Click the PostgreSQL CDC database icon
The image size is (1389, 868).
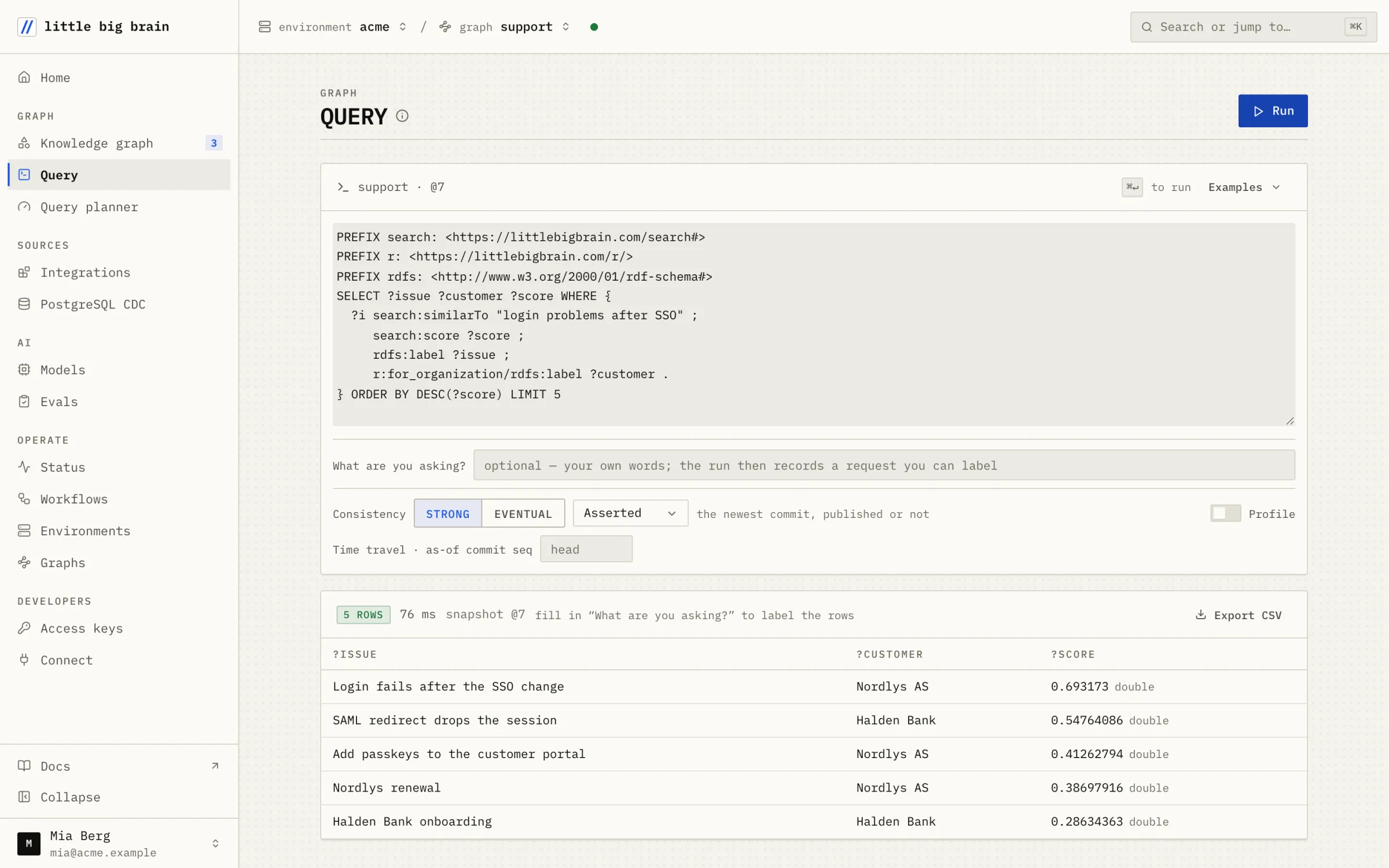tap(24, 304)
